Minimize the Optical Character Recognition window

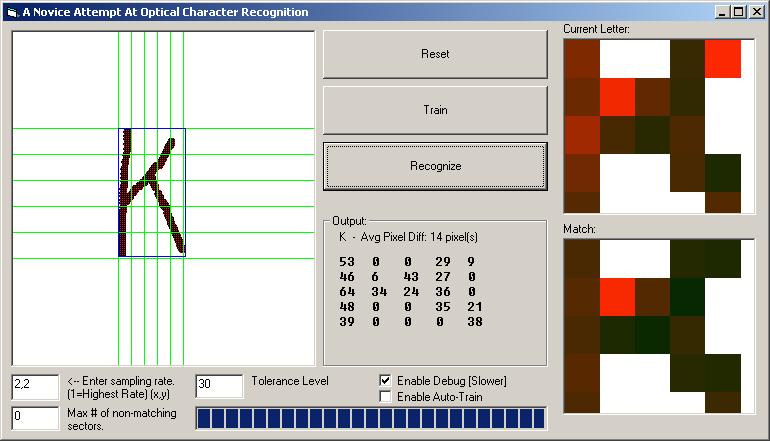[x=723, y=12]
